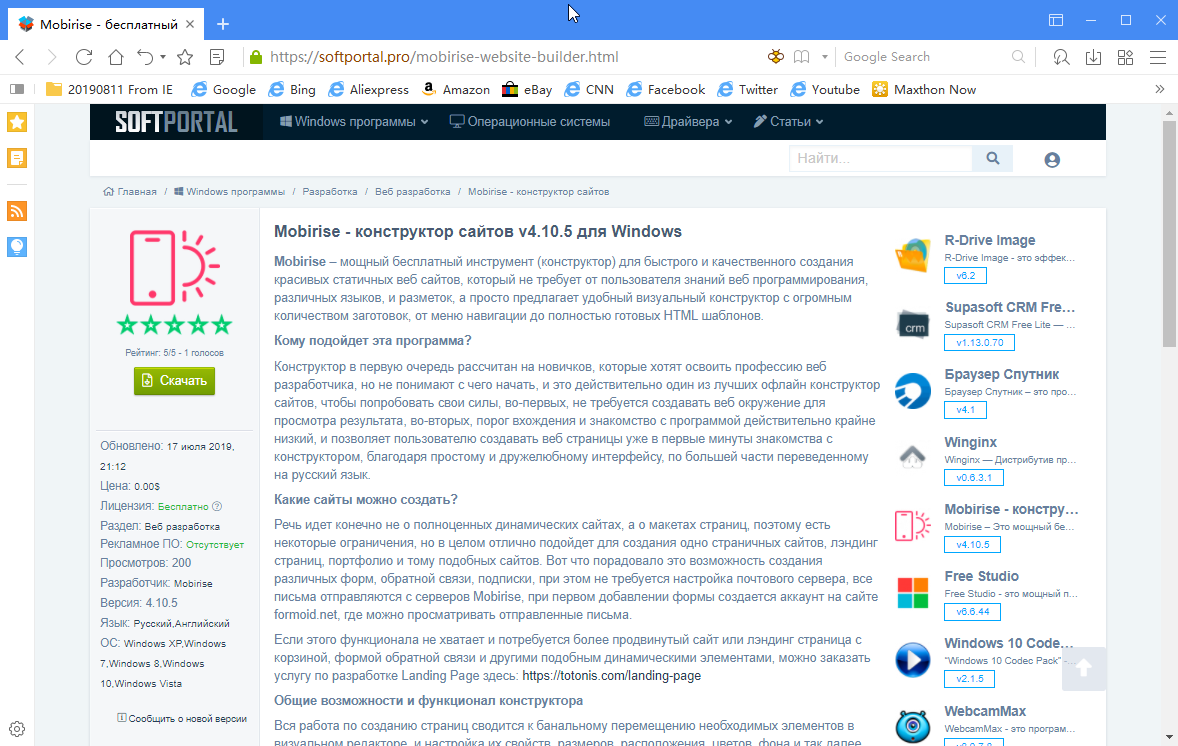Open Операционные системы menu item
The height and width of the screenshot is (746, 1178).
tap(530, 122)
